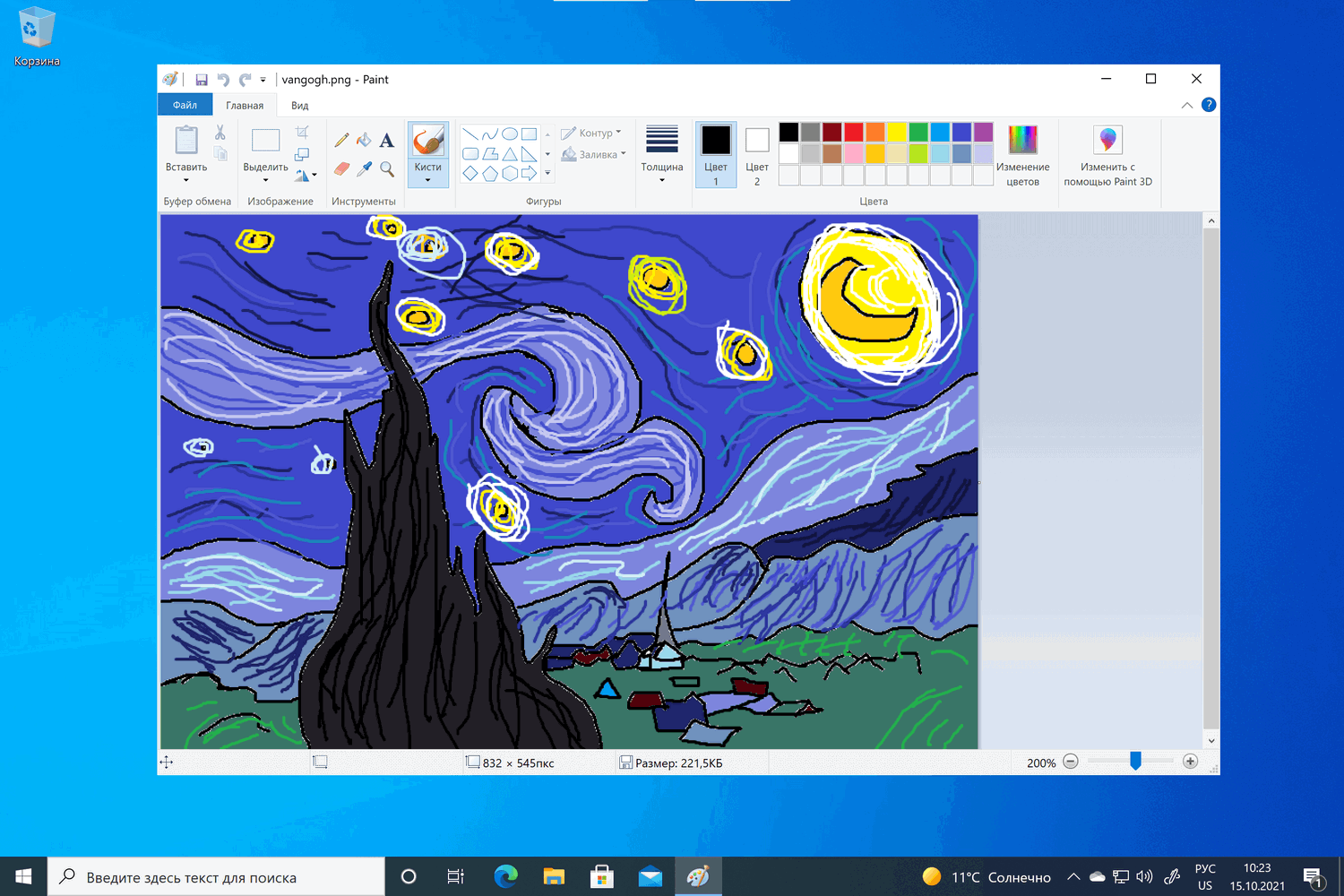Select the Eraser tool
The image size is (1344, 896).
point(341,168)
